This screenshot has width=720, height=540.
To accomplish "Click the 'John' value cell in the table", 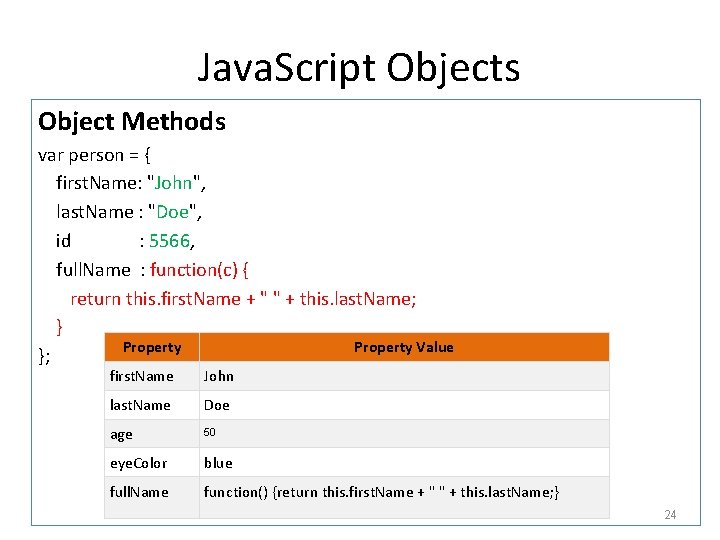I will (219, 376).
